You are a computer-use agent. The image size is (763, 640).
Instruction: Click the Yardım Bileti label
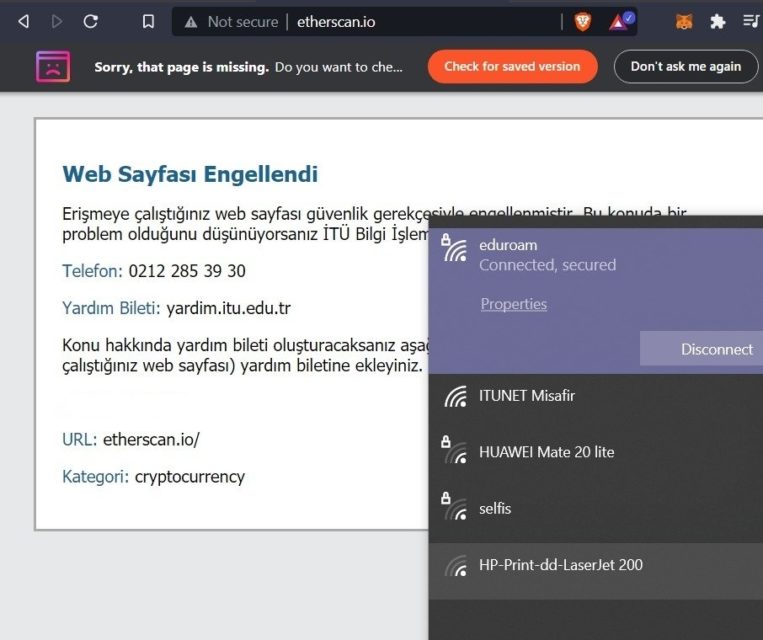click(111, 308)
